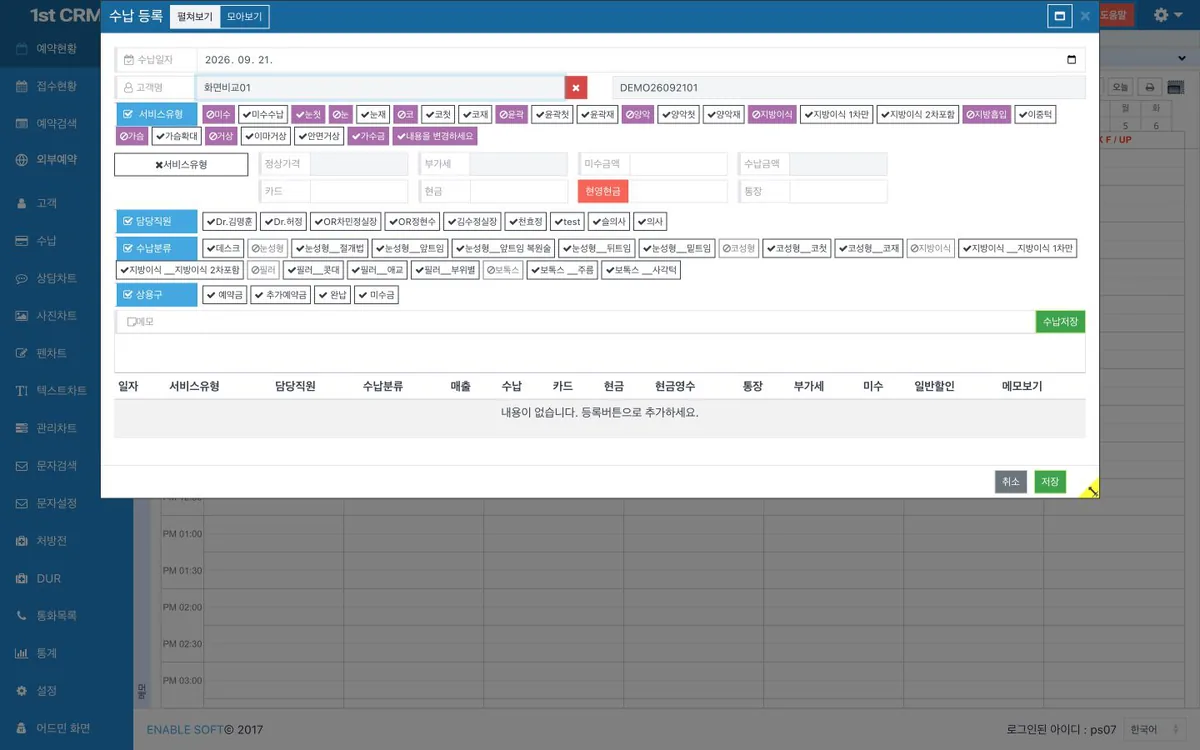1200x750 pixels.
Task: Click the green 저장 button
Action: tap(1050, 482)
